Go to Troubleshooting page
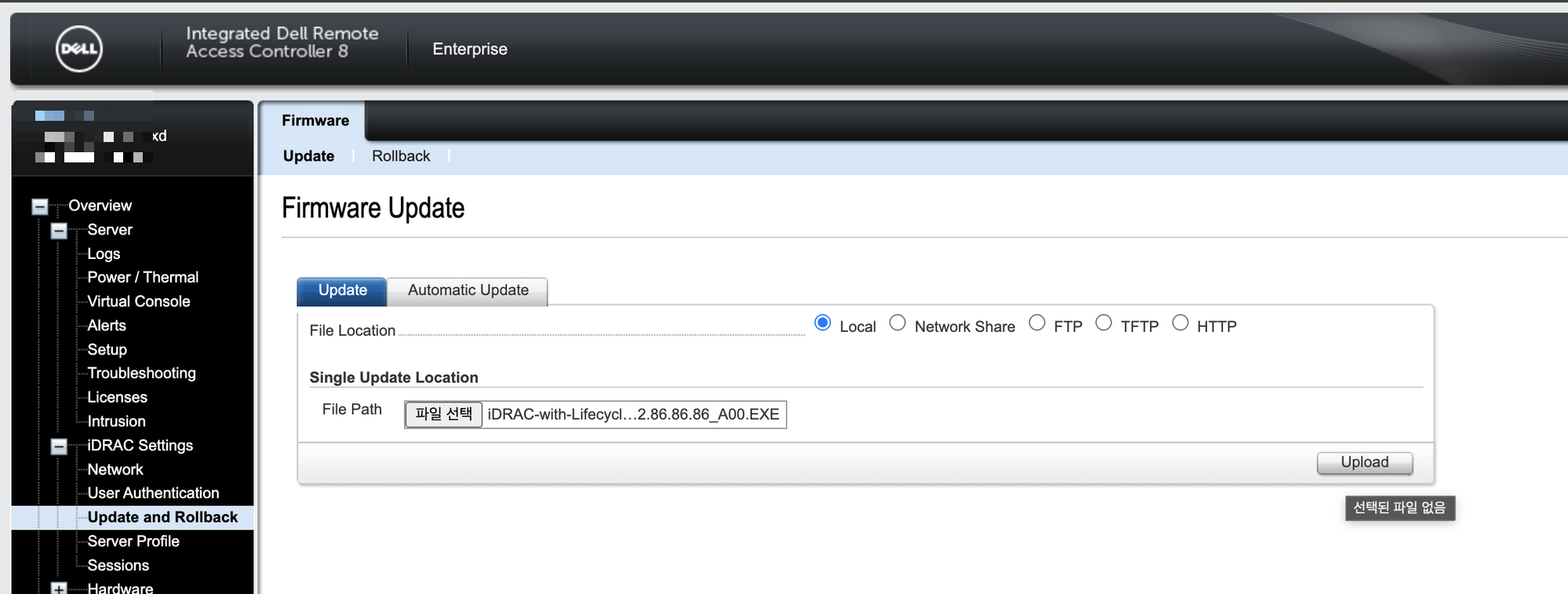This screenshot has width=1568, height=594. [x=141, y=374]
